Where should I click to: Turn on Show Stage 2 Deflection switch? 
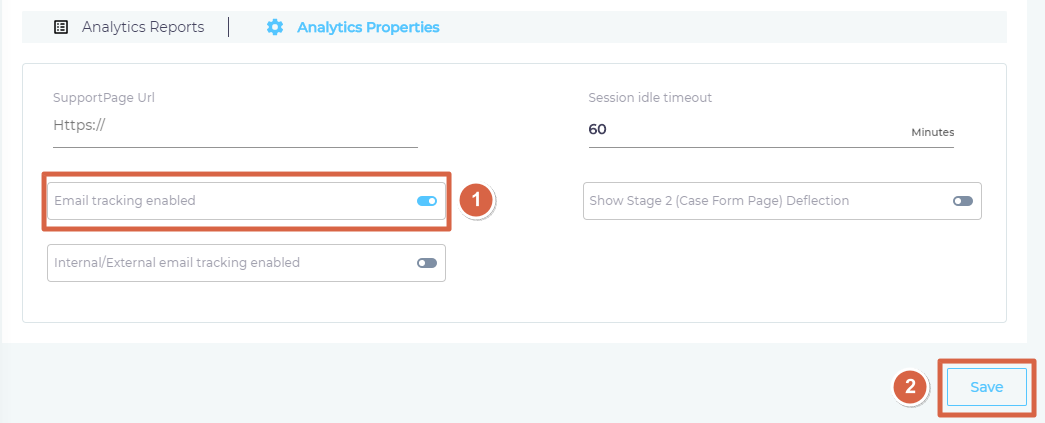(x=962, y=201)
